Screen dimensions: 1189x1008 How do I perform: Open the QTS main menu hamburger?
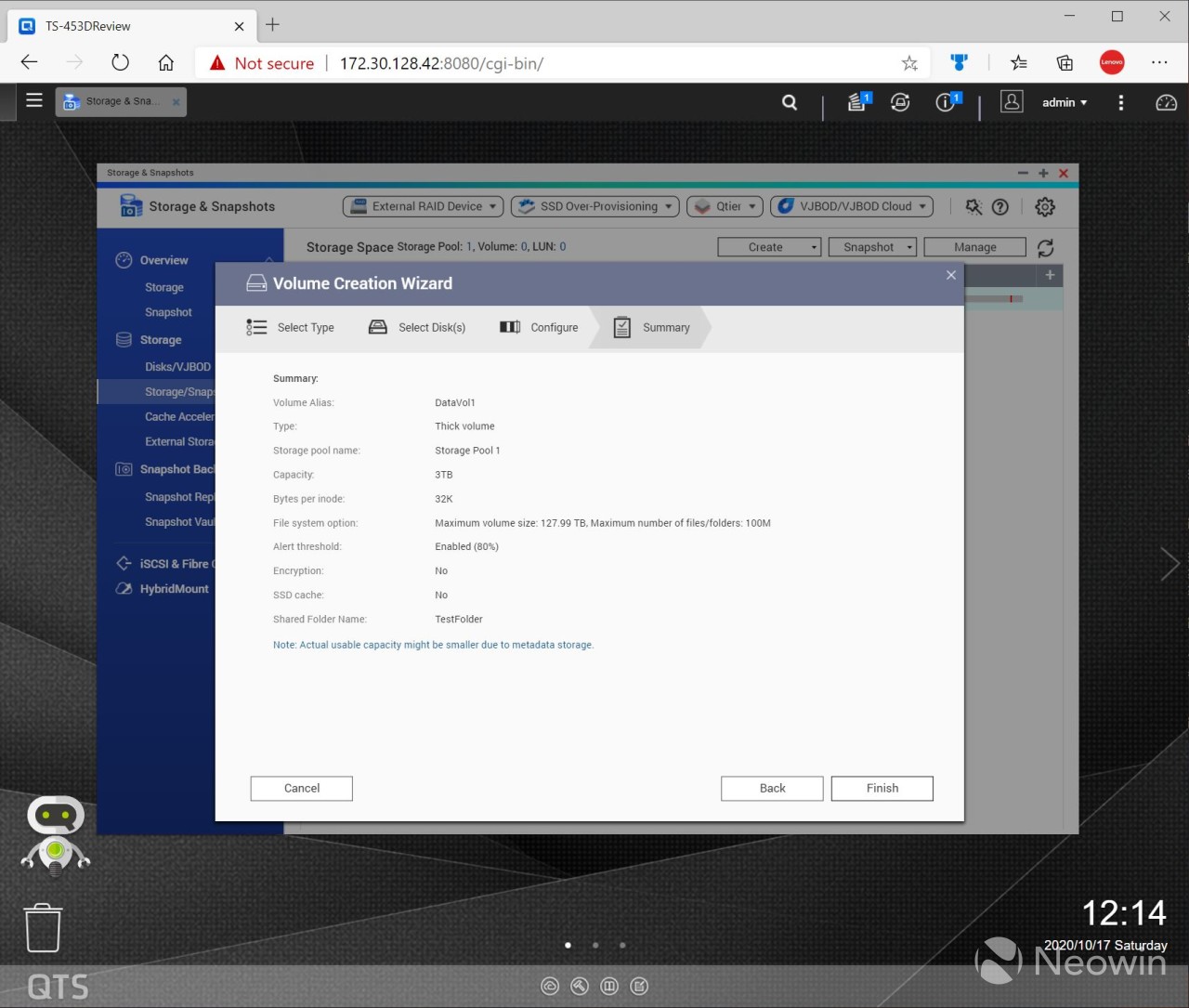(x=34, y=100)
